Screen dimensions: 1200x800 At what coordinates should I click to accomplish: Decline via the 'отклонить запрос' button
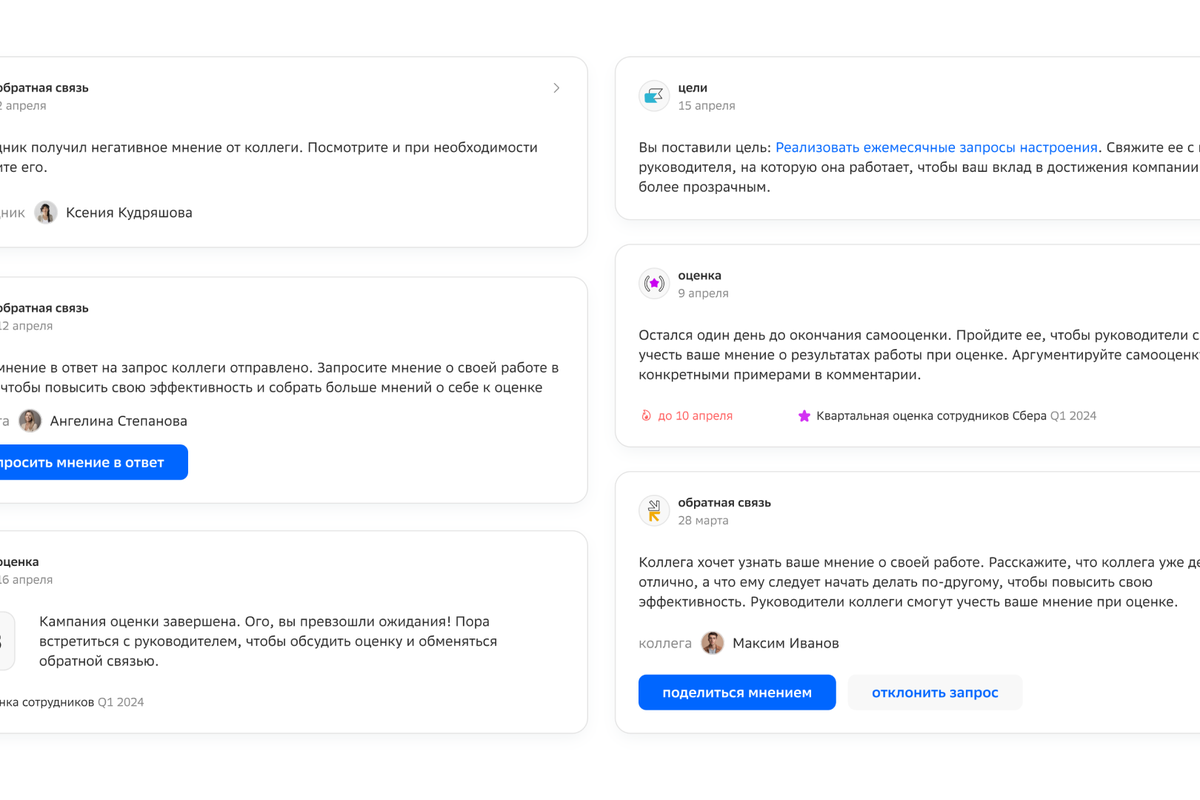coord(935,692)
